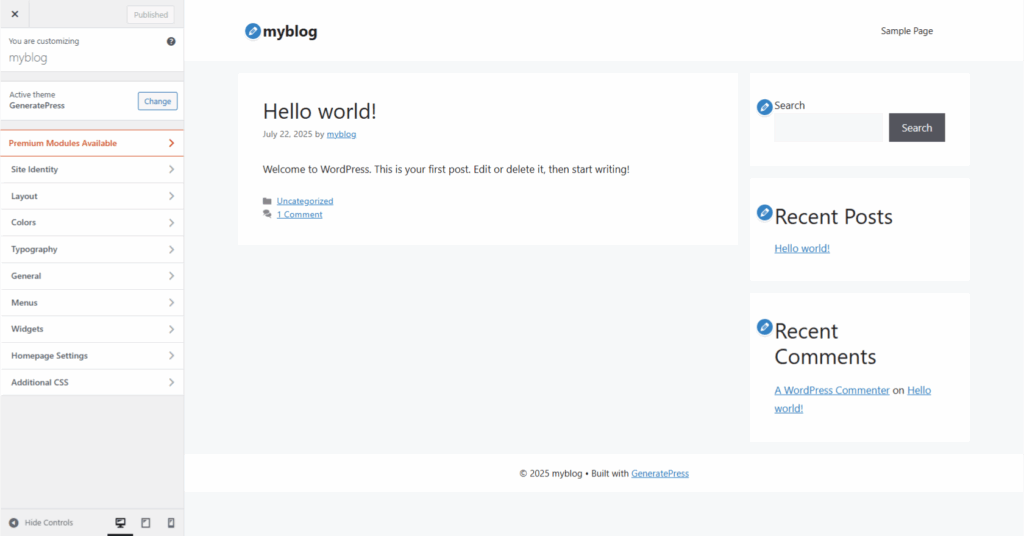Image resolution: width=1024 pixels, height=536 pixels.
Task: Click the folder icon next to Uncategorized
Action: click(267, 201)
